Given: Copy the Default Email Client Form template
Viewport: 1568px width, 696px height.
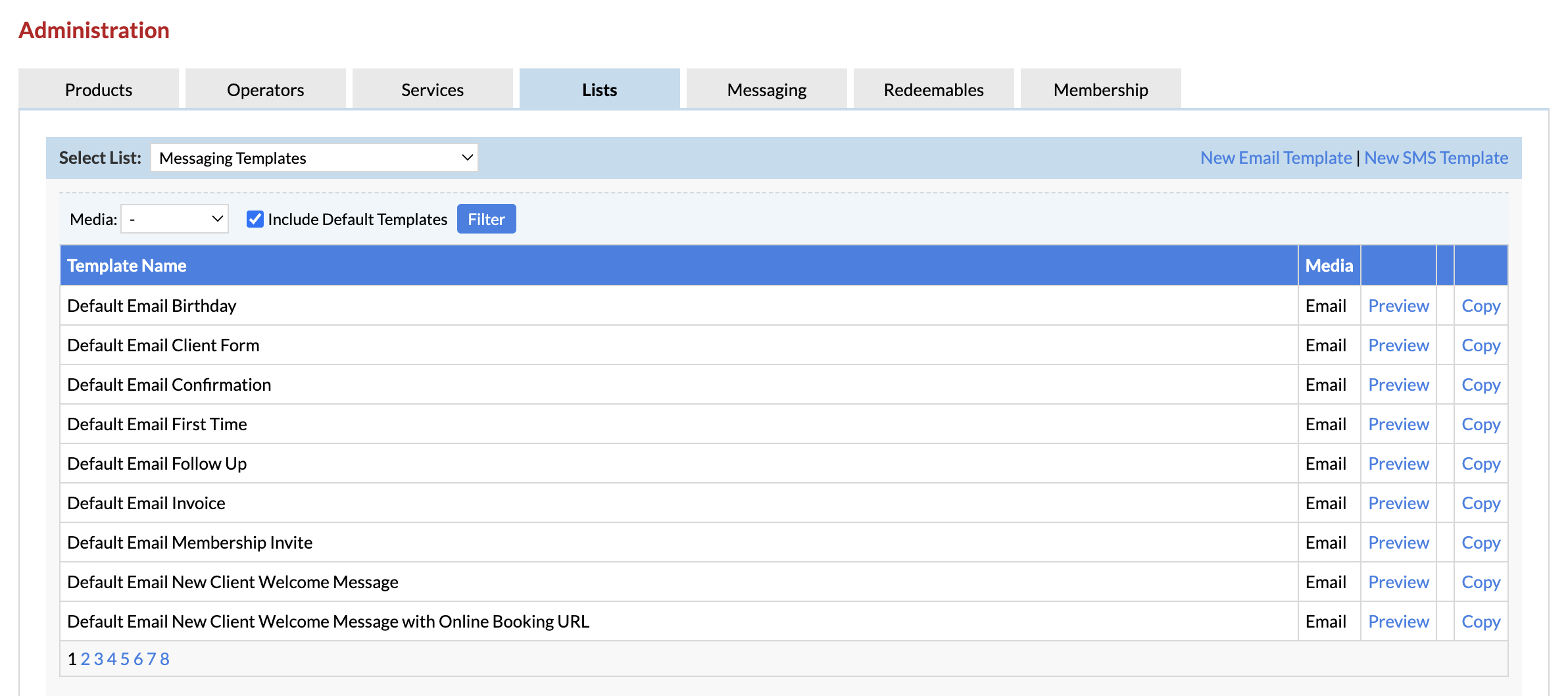Looking at the screenshot, I should [x=1481, y=345].
